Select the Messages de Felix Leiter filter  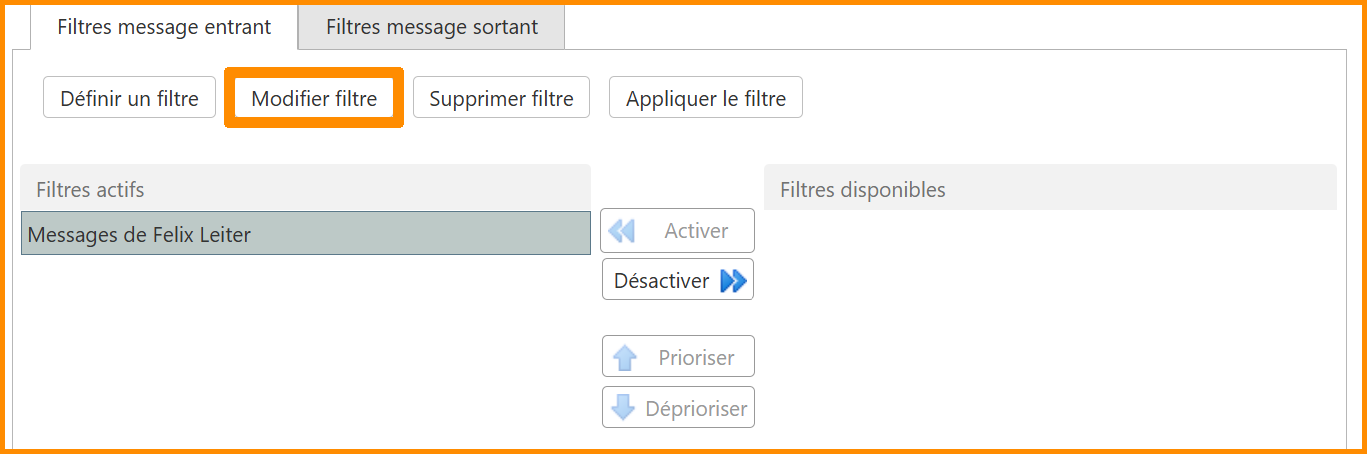(305, 234)
